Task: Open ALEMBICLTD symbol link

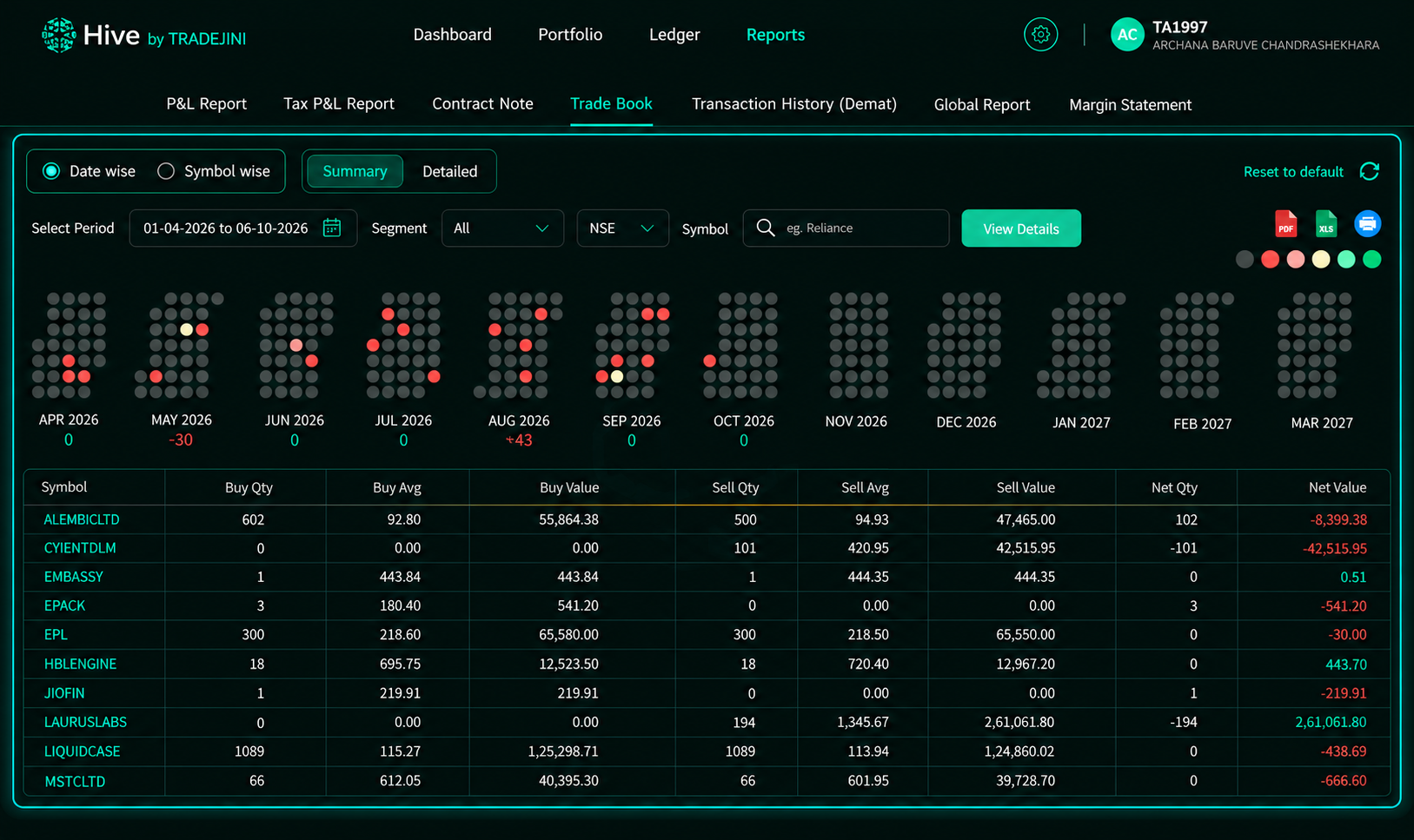Action: point(82,519)
